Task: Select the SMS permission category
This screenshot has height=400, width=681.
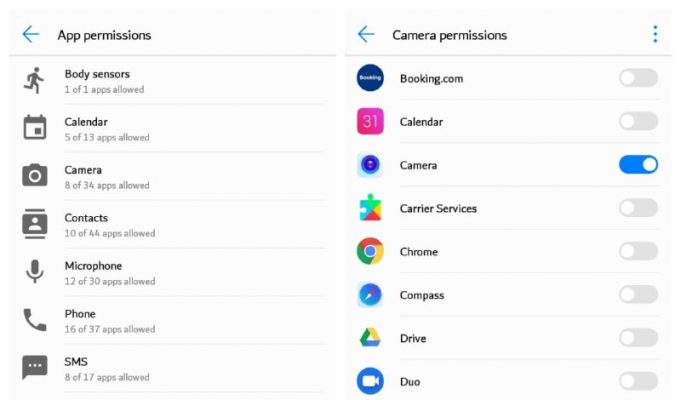Action: [x=173, y=369]
